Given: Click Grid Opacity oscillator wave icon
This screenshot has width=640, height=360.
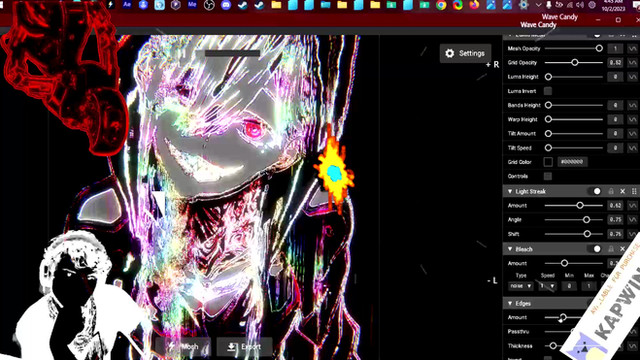Looking at the screenshot, I should click(x=632, y=62).
